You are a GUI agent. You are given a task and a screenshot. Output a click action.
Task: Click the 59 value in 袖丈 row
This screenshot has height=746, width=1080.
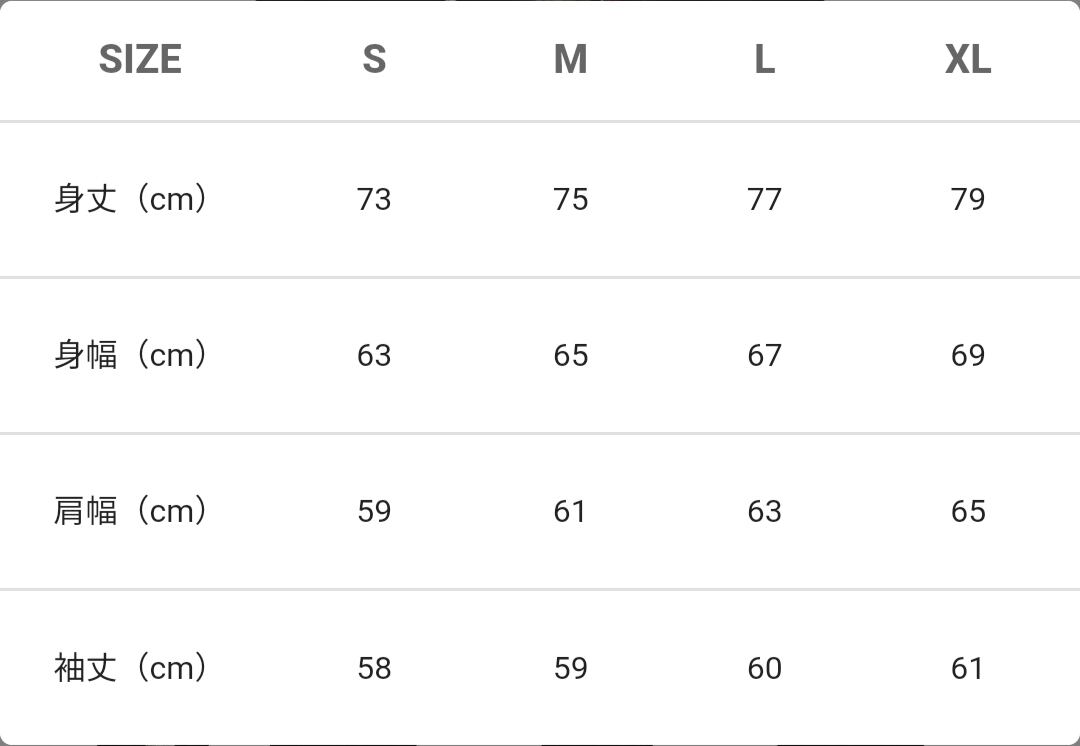[570, 667]
